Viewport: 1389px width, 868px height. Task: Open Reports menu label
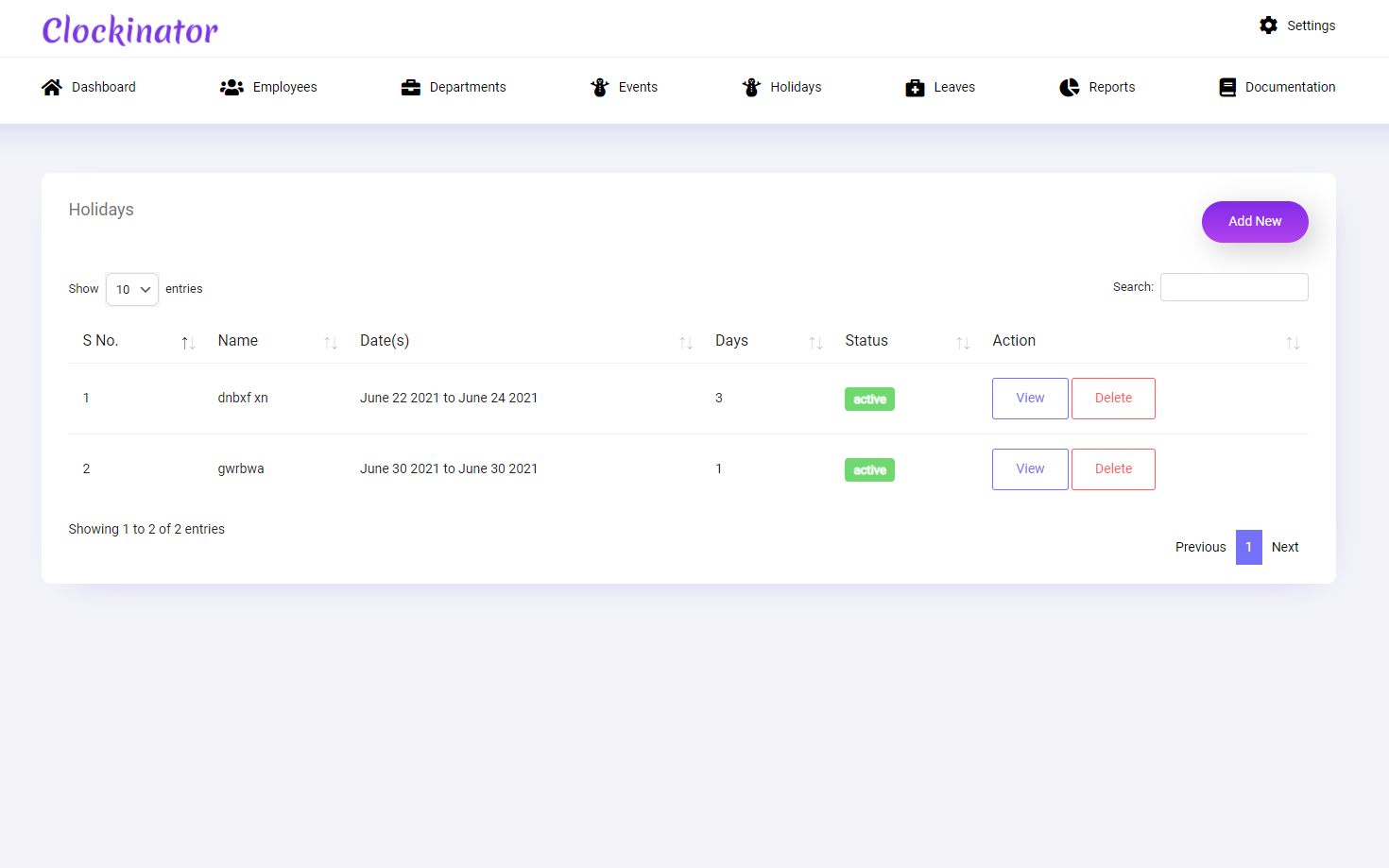[1112, 87]
